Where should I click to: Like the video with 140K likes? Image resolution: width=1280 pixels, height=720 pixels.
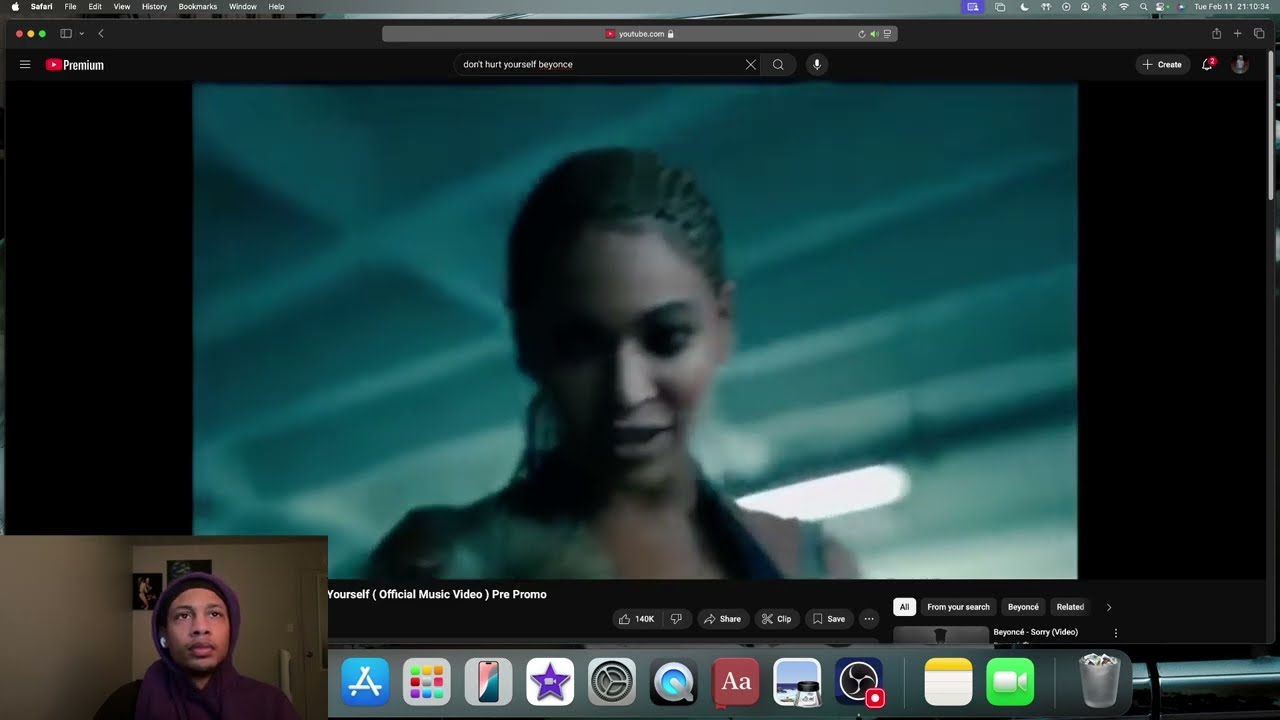point(635,619)
